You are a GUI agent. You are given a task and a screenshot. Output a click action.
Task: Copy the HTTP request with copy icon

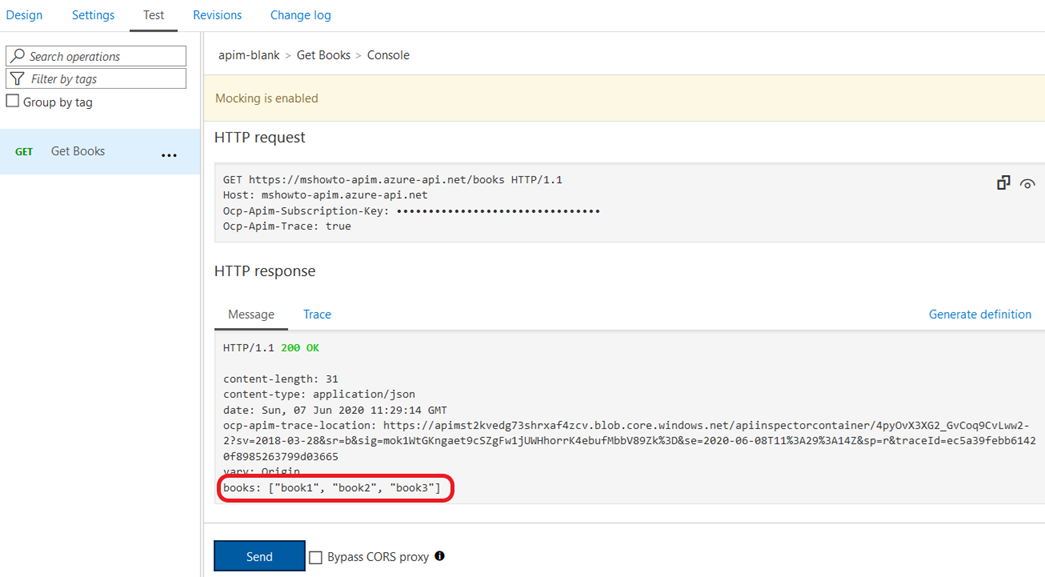pyautogui.click(x=1003, y=183)
